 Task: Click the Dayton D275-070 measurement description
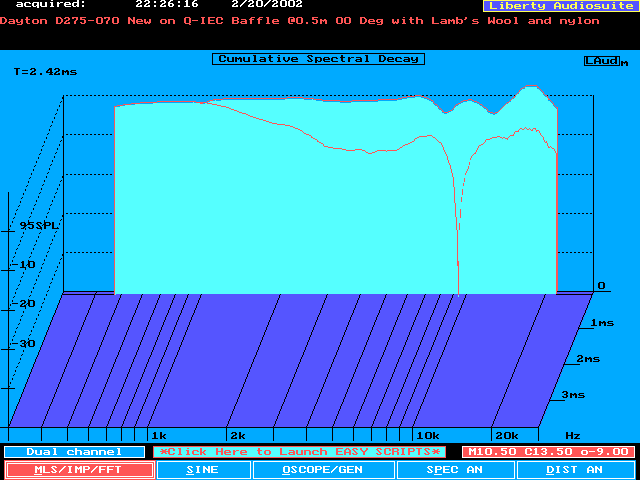(300, 21)
